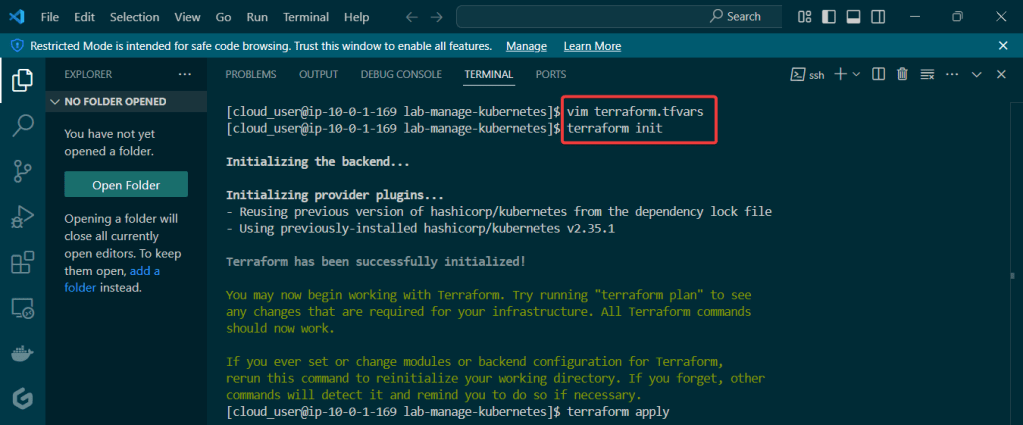Open the Source Control view
Screen dimensions: 1023x425
point(22,171)
